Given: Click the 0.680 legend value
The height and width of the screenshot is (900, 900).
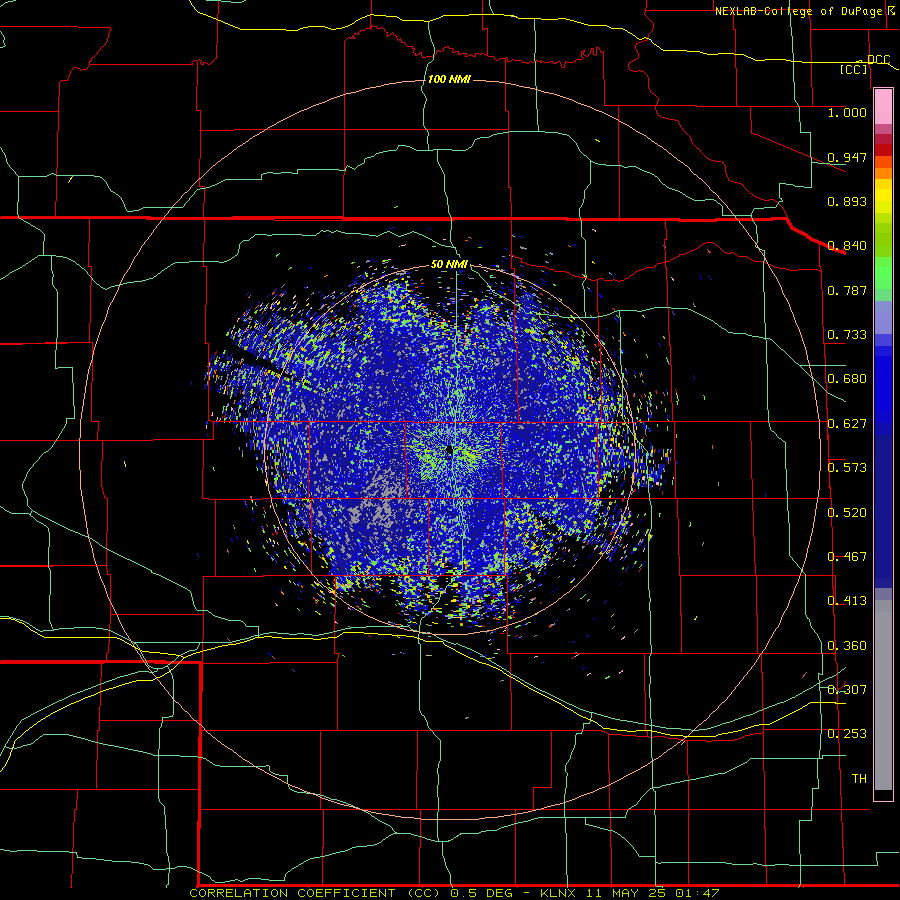Looking at the screenshot, I should coord(847,379).
